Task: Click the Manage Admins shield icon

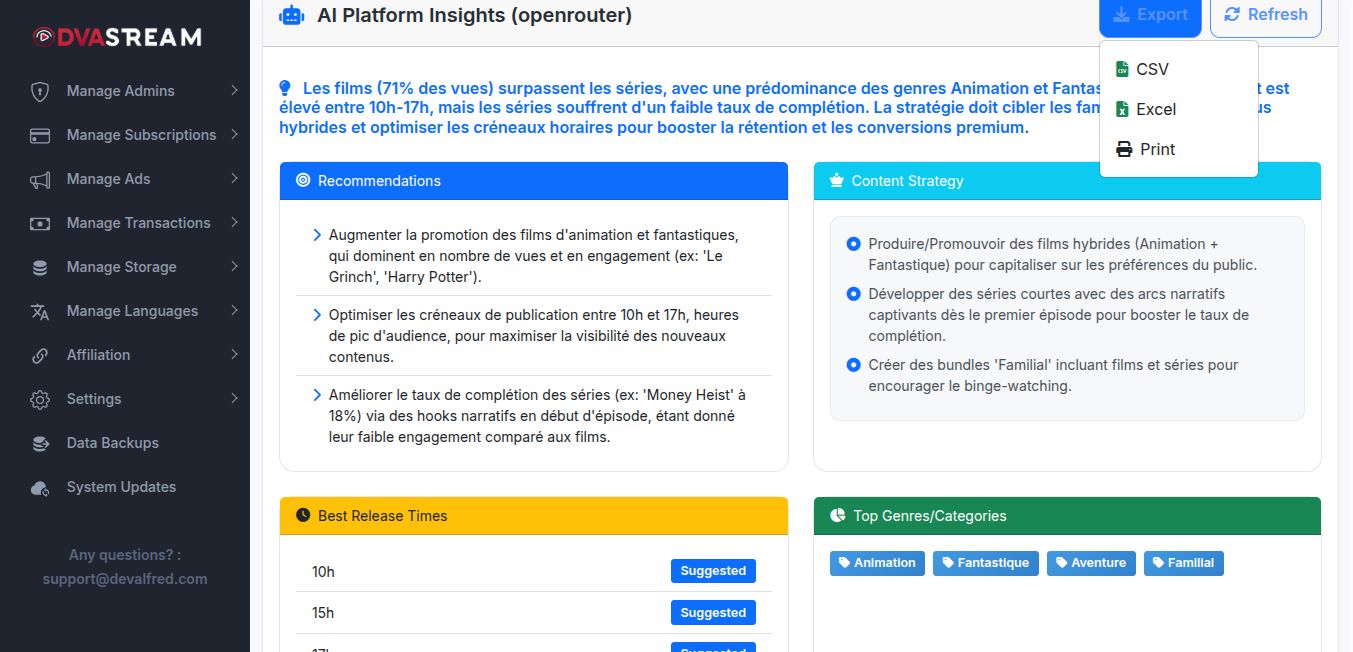Action: click(x=40, y=91)
